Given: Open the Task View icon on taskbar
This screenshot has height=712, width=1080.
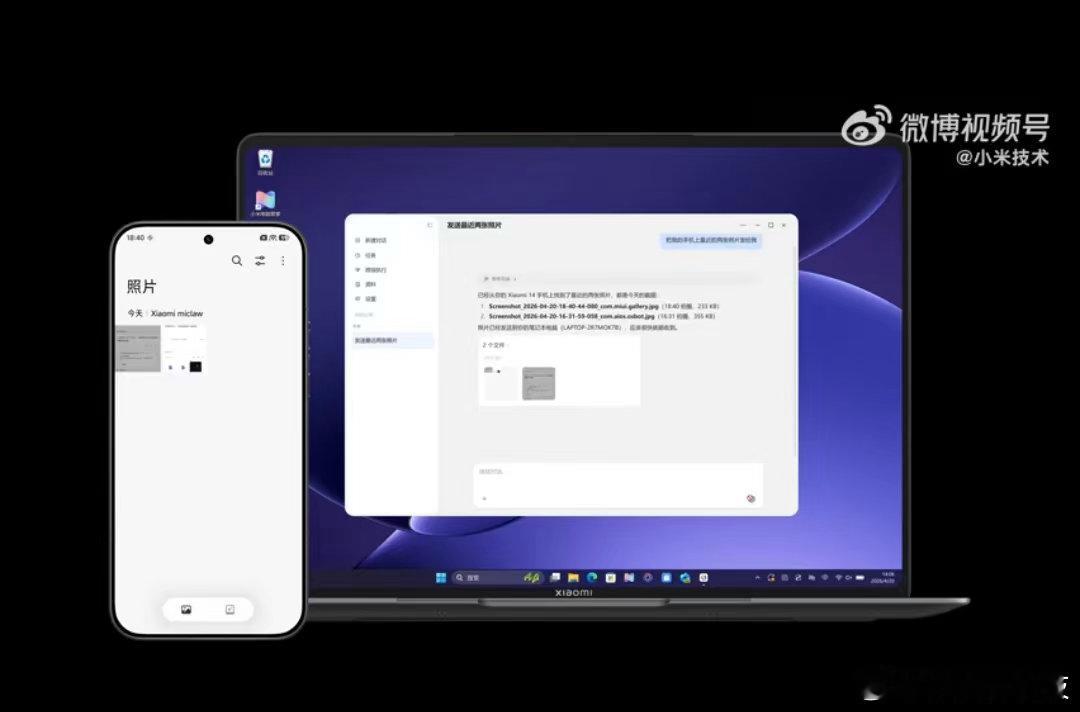Looking at the screenshot, I should (554, 578).
